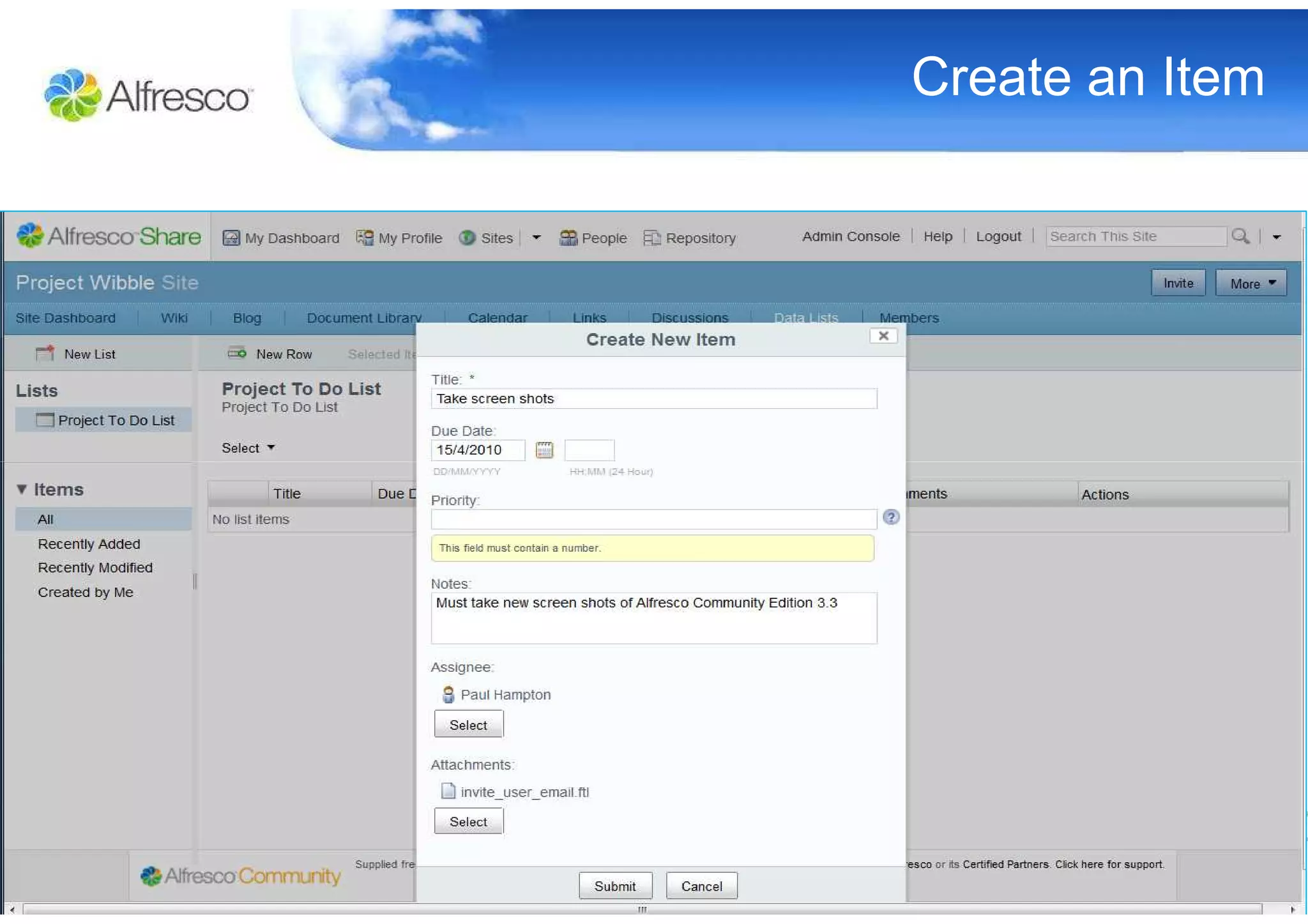Click the People icon in header
Image resolution: width=1308 pixels, height=924 pixels.
pyautogui.click(x=568, y=238)
